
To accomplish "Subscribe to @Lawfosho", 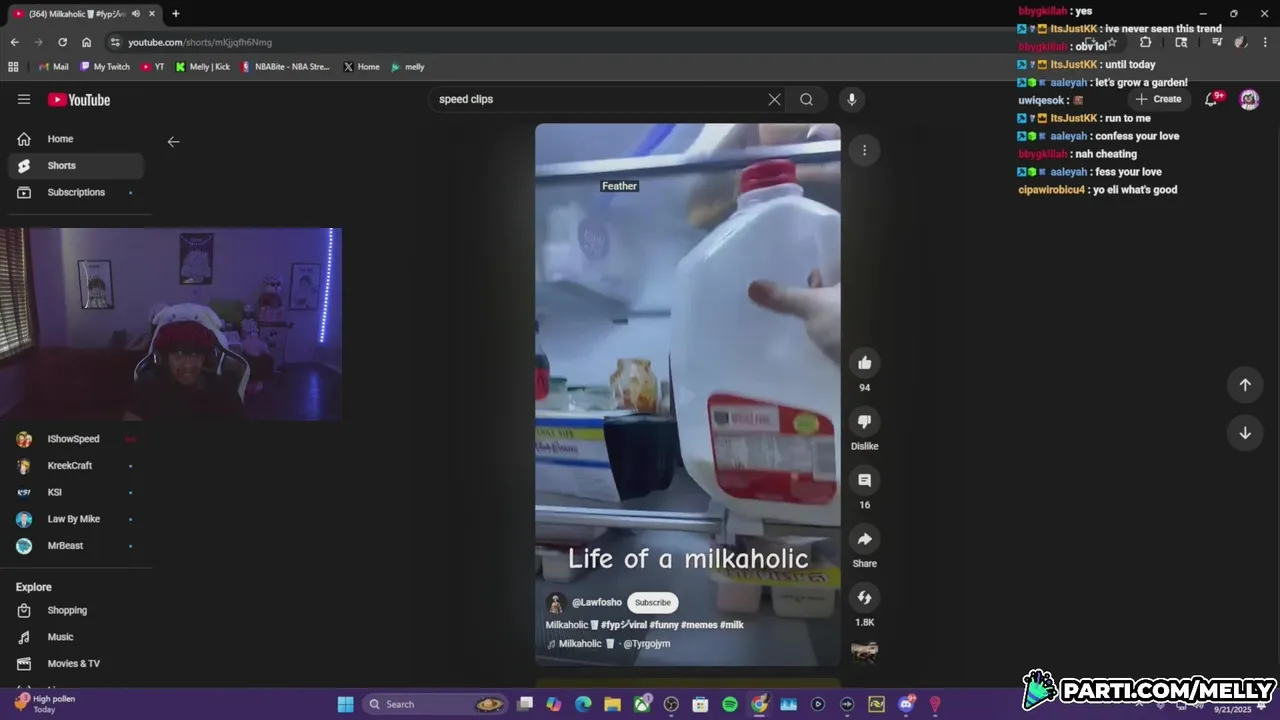I will tap(653, 602).
